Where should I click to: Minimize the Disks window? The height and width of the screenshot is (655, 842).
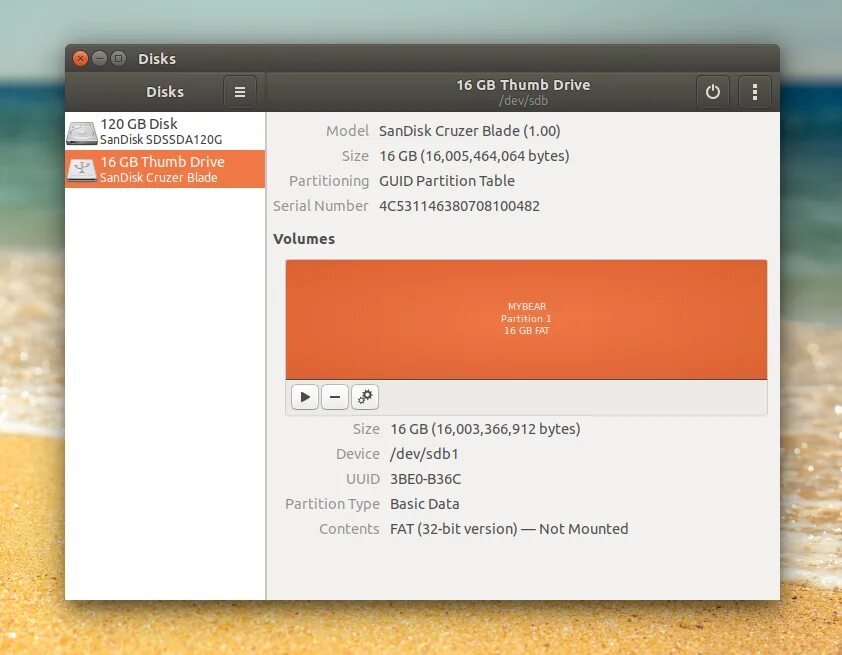(x=99, y=58)
